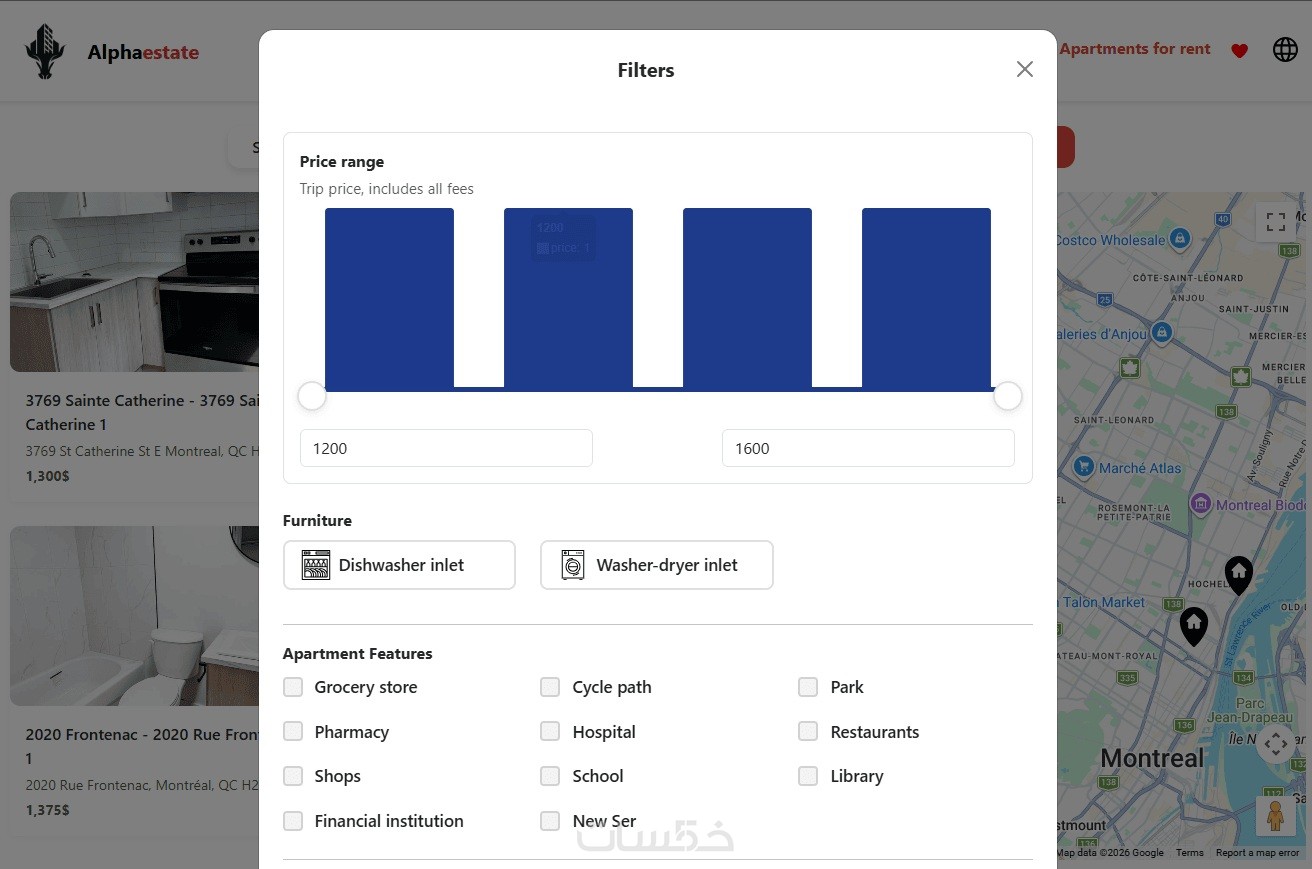Click the Street View pegman icon
Viewport: 1312px width, 869px height.
point(1275,816)
